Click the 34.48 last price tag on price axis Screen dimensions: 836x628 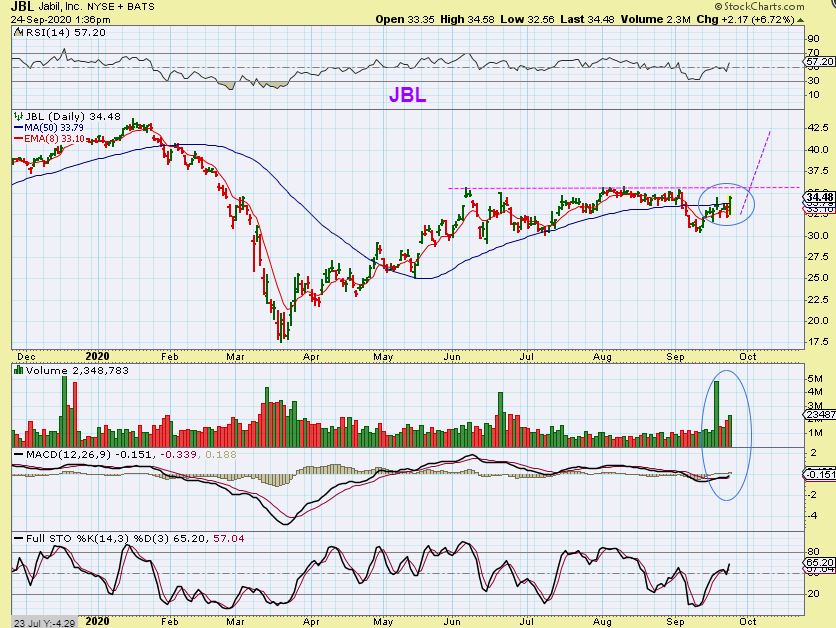(819, 197)
